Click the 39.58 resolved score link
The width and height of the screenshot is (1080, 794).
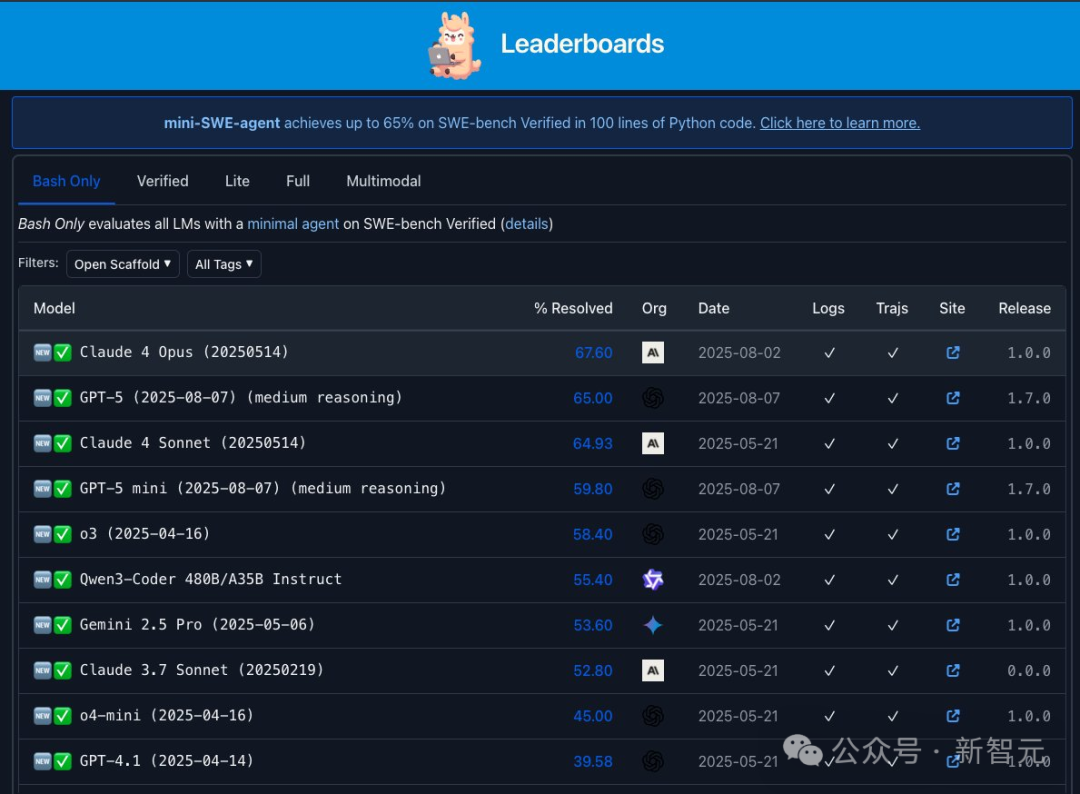(592, 762)
